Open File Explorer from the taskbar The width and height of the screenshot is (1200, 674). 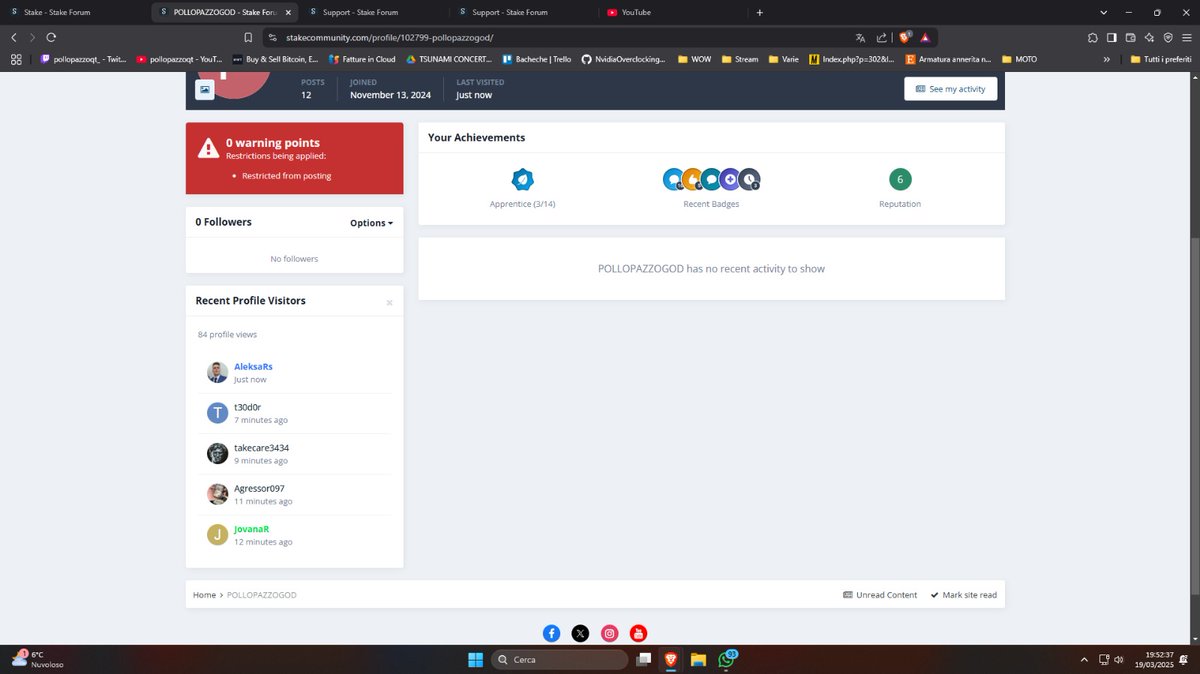698,660
